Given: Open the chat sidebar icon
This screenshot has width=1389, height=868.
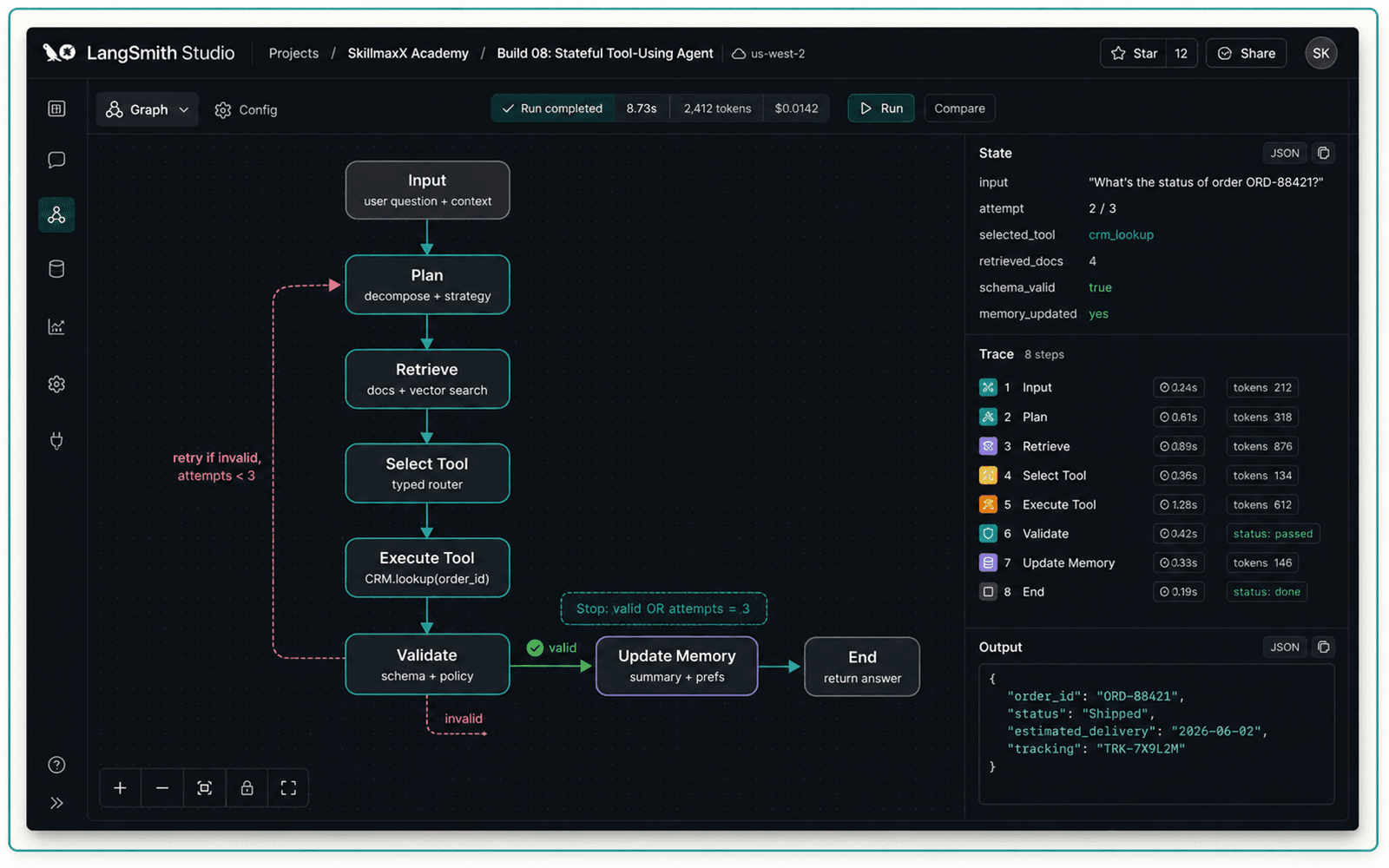Looking at the screenshot, I should click(x=56, y=160).
